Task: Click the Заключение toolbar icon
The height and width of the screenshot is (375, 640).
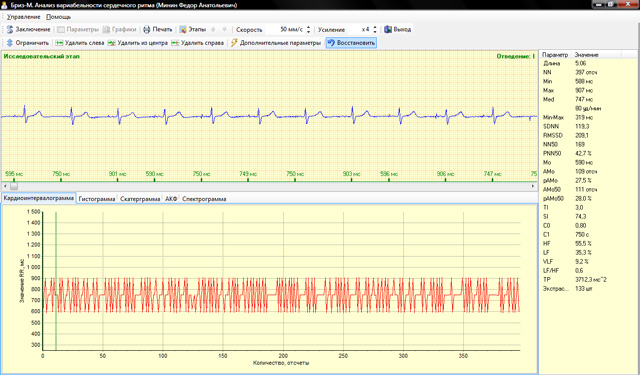Action: pos(10,29)
